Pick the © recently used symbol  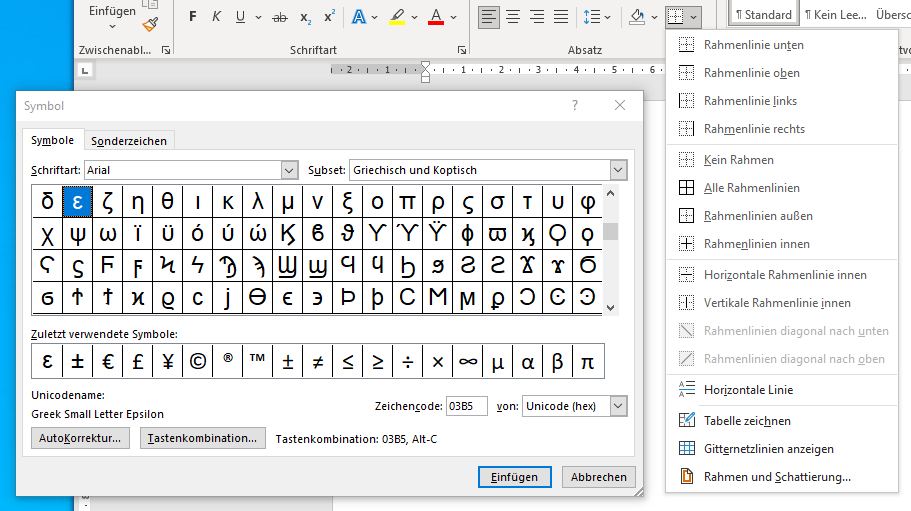point(198,361)
